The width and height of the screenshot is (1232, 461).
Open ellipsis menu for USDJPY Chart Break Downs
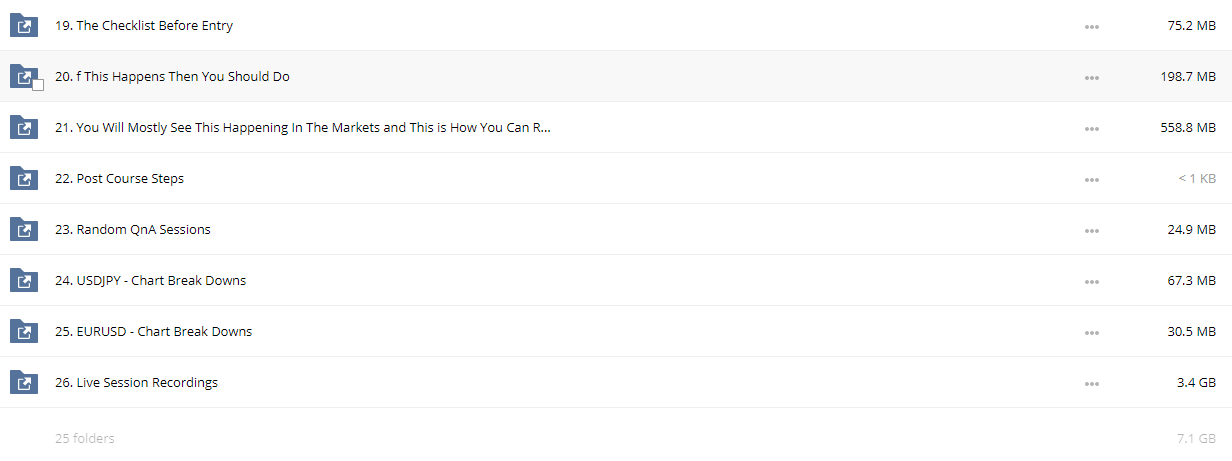point(1091,281)
